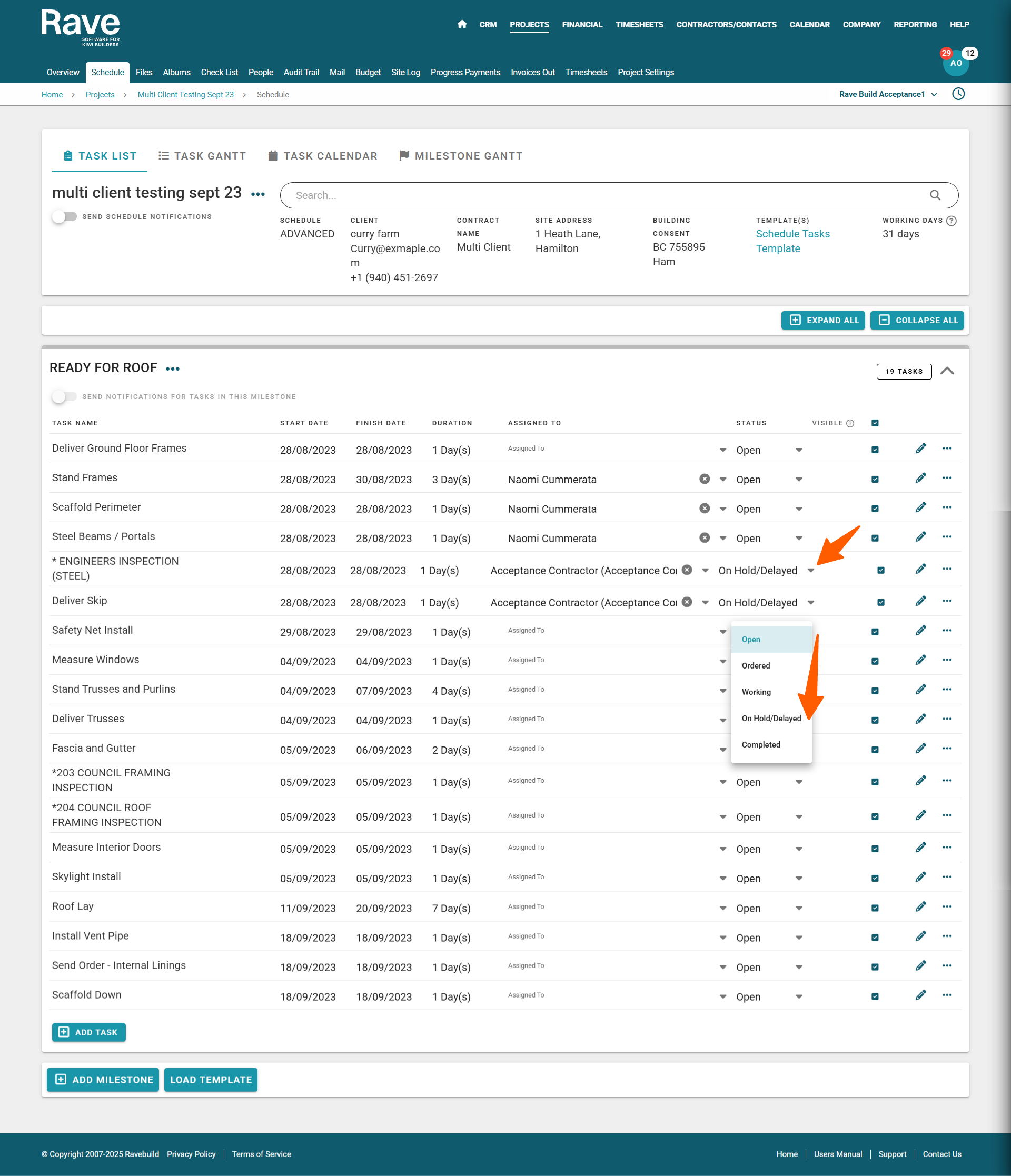This screenshot has height=1176, width=1011.
Task: Uncheck visible checkbox for Deliver Skip
Action: [880, 602]
